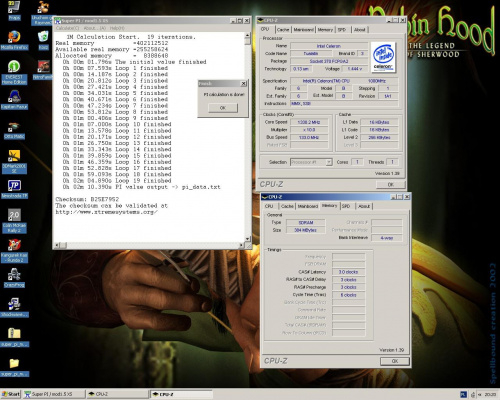
Task: Click the Checksum line in Super PI output
Action: (87, 199)
